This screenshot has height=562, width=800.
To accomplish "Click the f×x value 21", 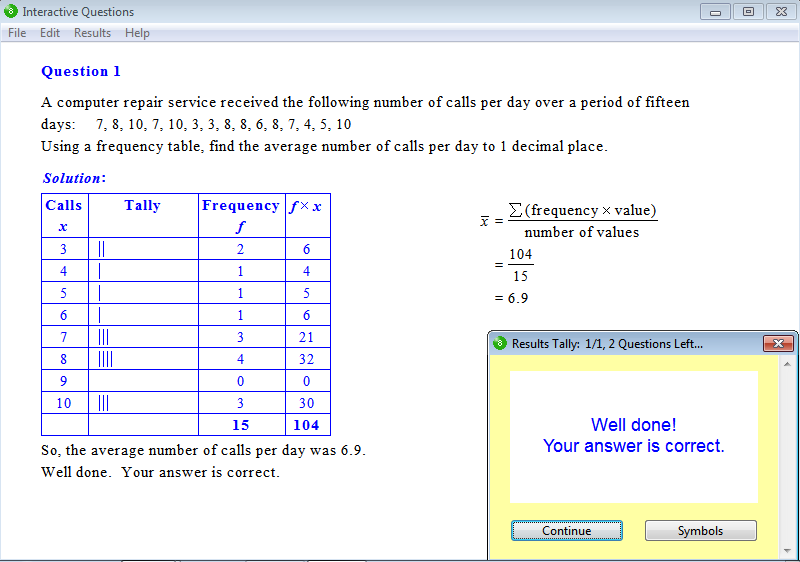I will (306, 337).
